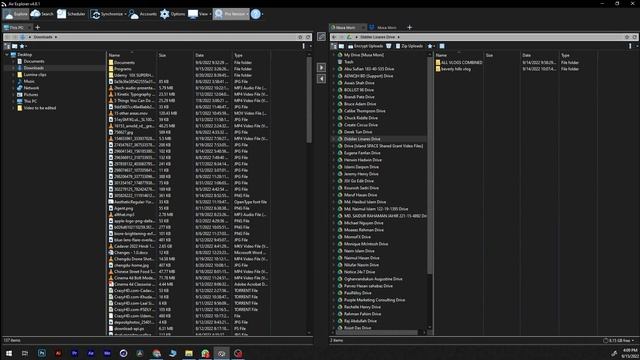Copy selection to right pane arrow
This screenshot has width=640, height=360.
tap(321, 67)
